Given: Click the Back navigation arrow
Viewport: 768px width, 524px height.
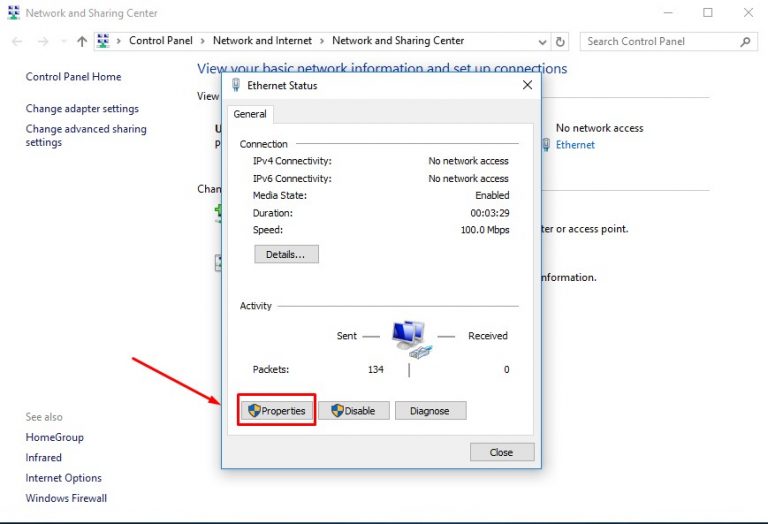Looking at the screenshot, I should click(17, 42).
